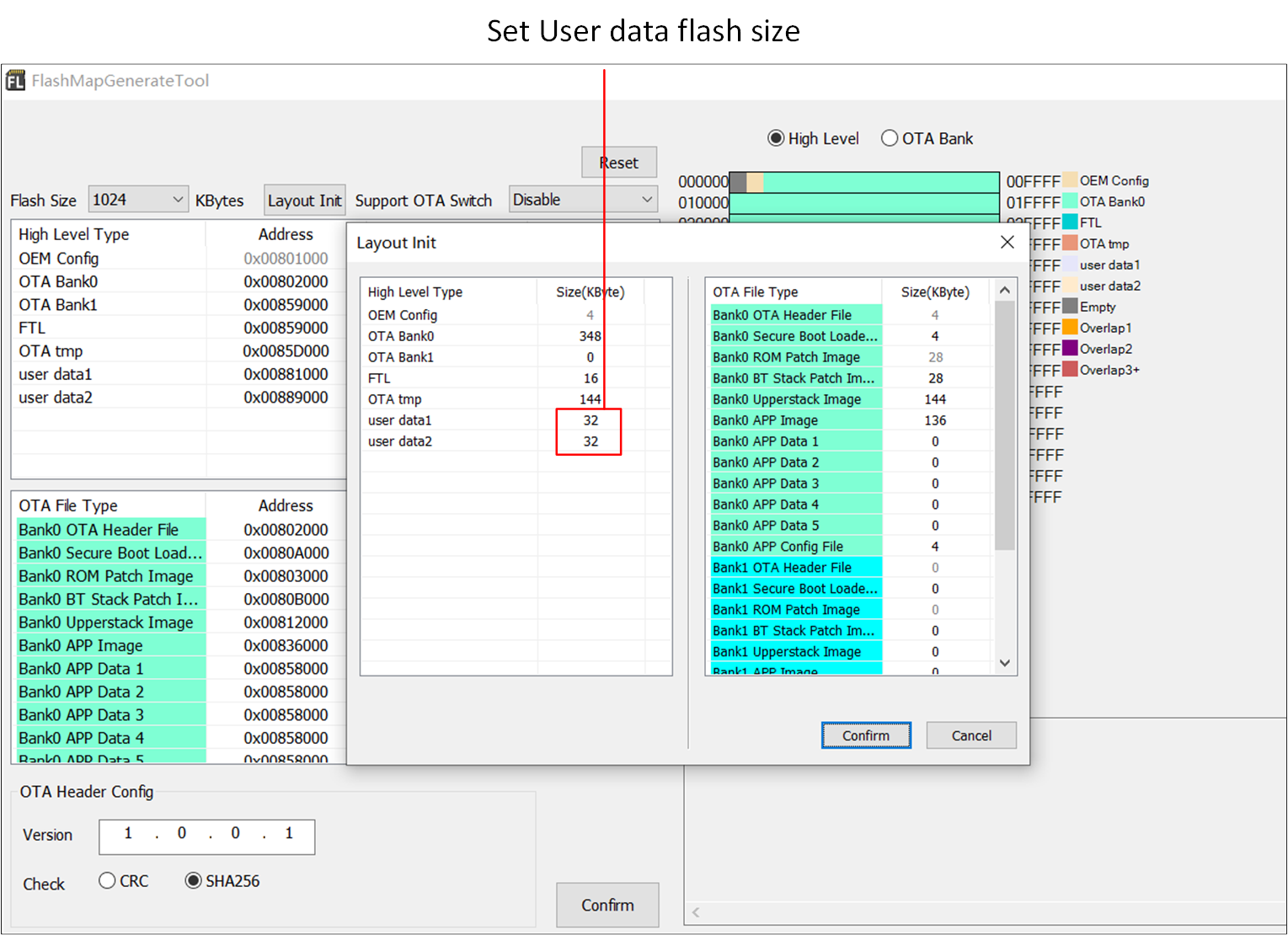Screen dimensions: 1288x935
Task: Click Size(KByte) header in OTA file list
Action: [x=935, y=291]
